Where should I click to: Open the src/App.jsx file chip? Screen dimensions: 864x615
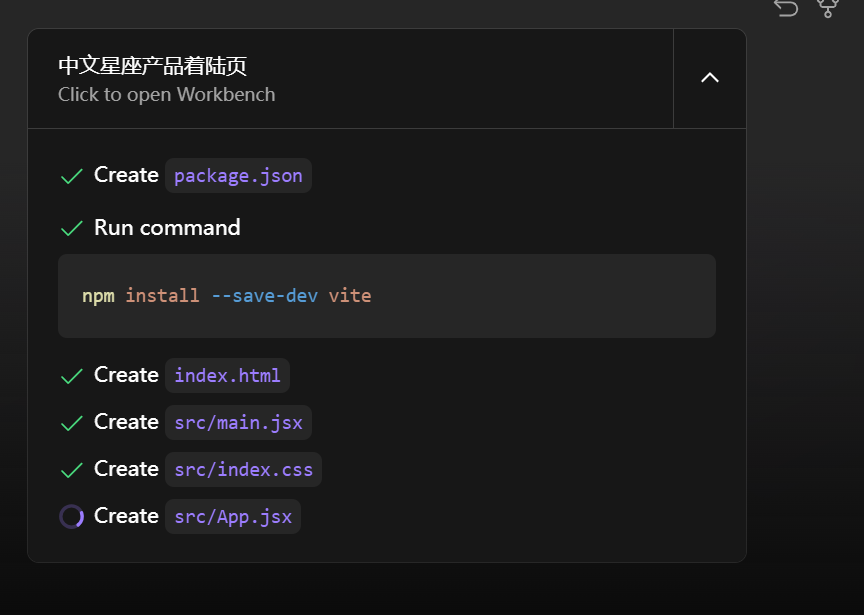(x=233, y=517)
